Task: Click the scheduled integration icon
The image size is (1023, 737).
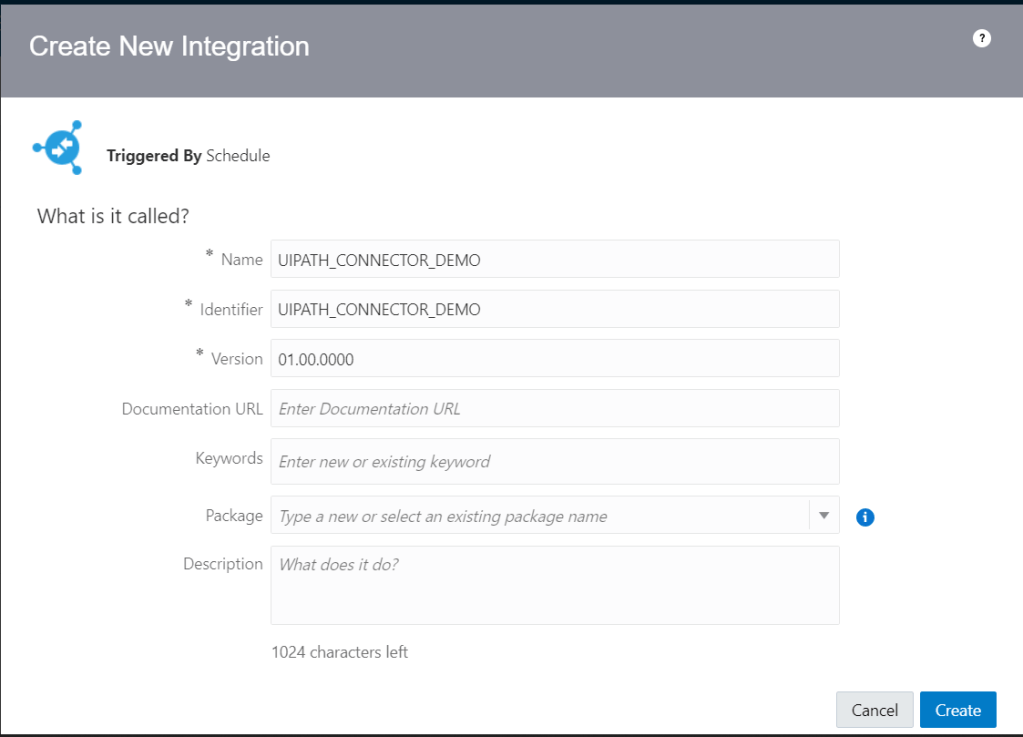Action: 58,147
